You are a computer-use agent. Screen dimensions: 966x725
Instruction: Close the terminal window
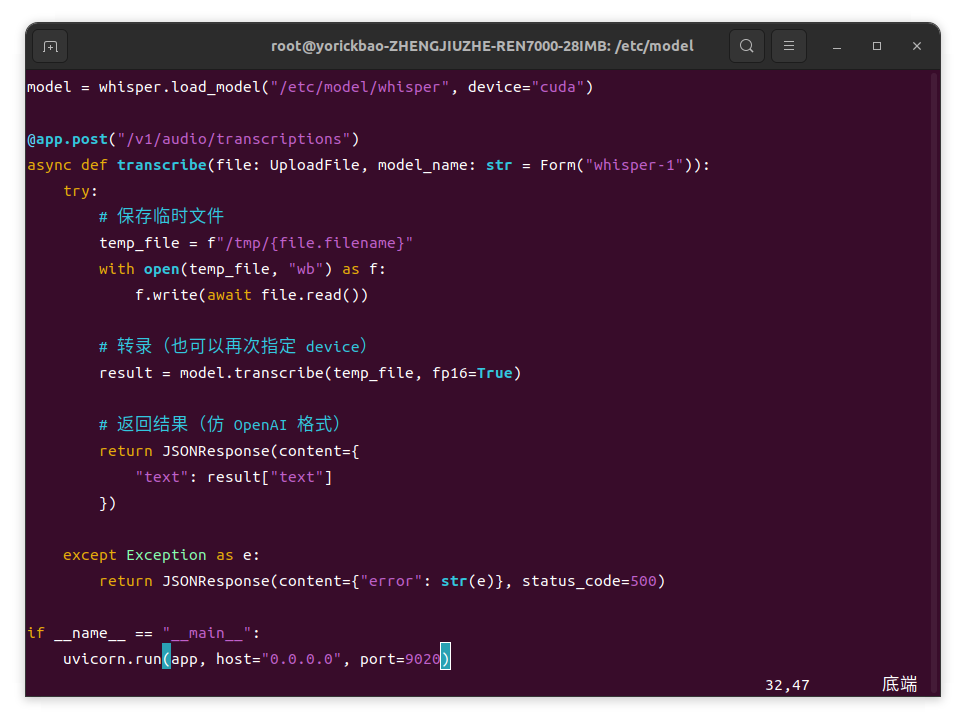(x=917, y=46)
